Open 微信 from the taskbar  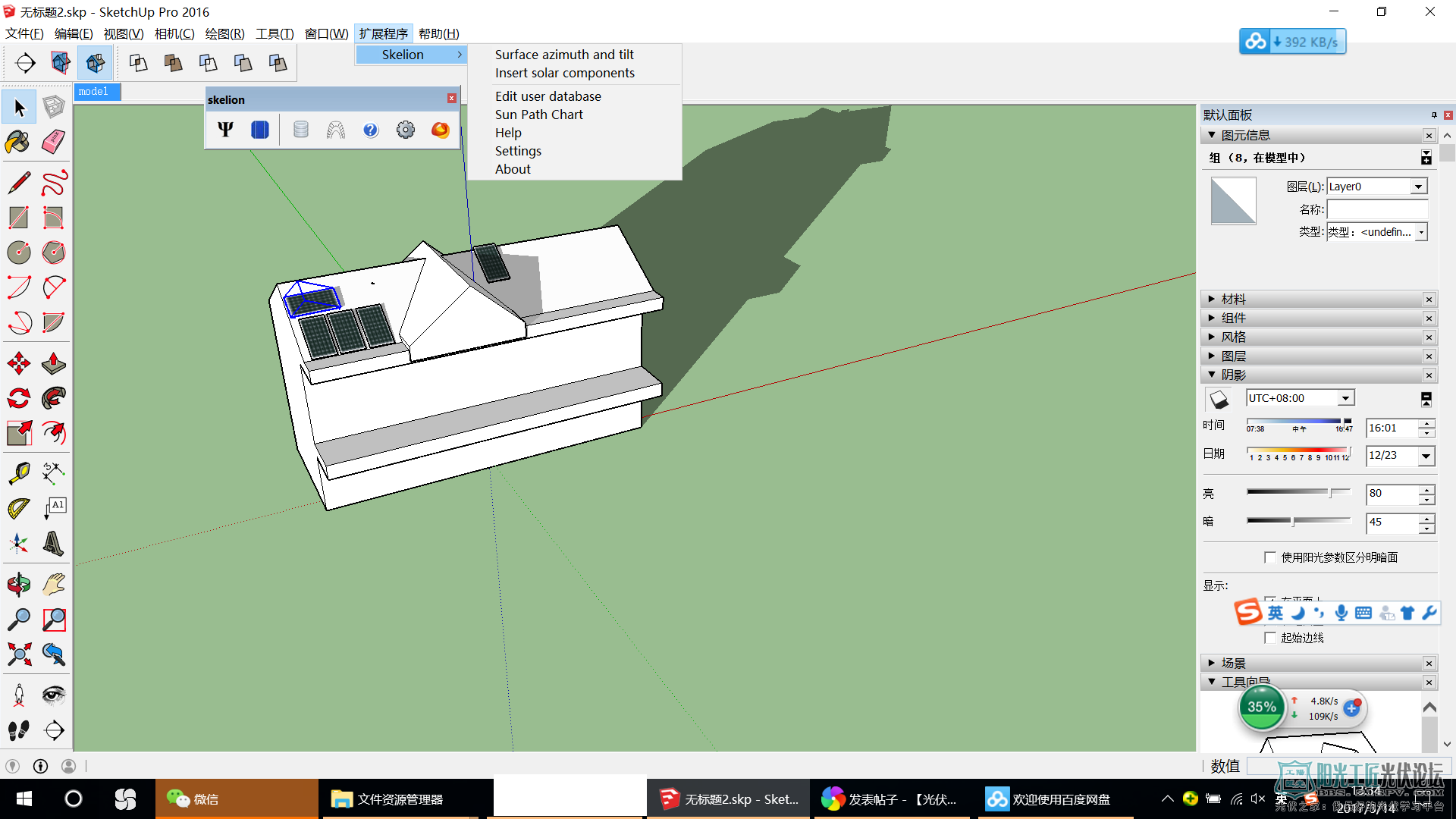coord(237,799)
